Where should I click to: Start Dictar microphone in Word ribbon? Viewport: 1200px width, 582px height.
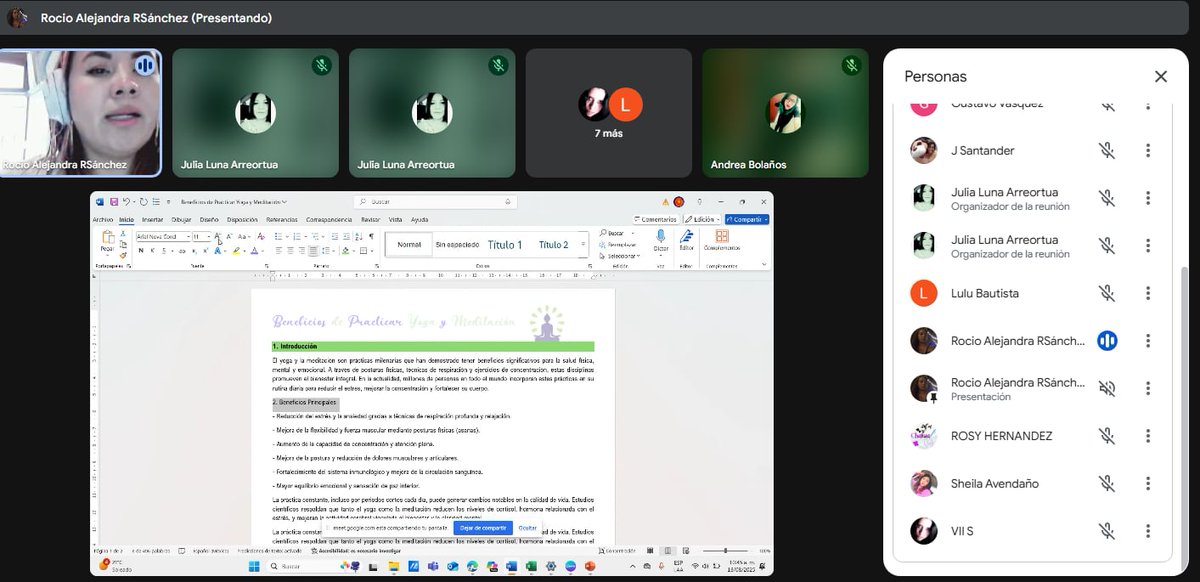661,238
